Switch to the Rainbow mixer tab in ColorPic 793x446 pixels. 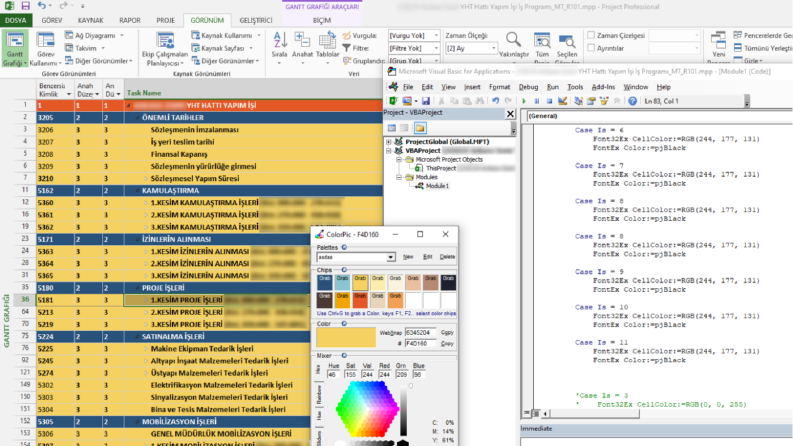319,394
